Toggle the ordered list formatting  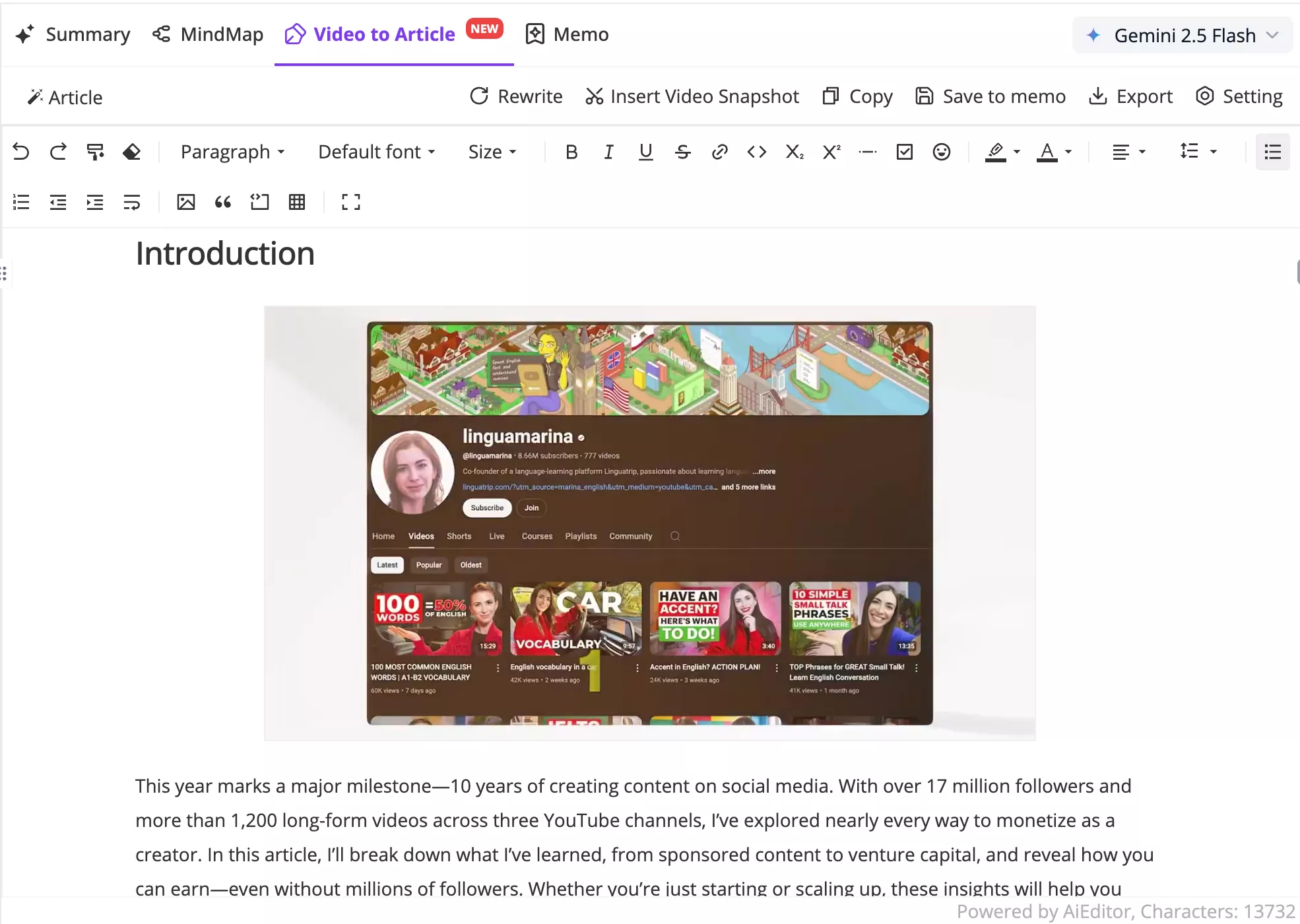(x=20, y=202)
